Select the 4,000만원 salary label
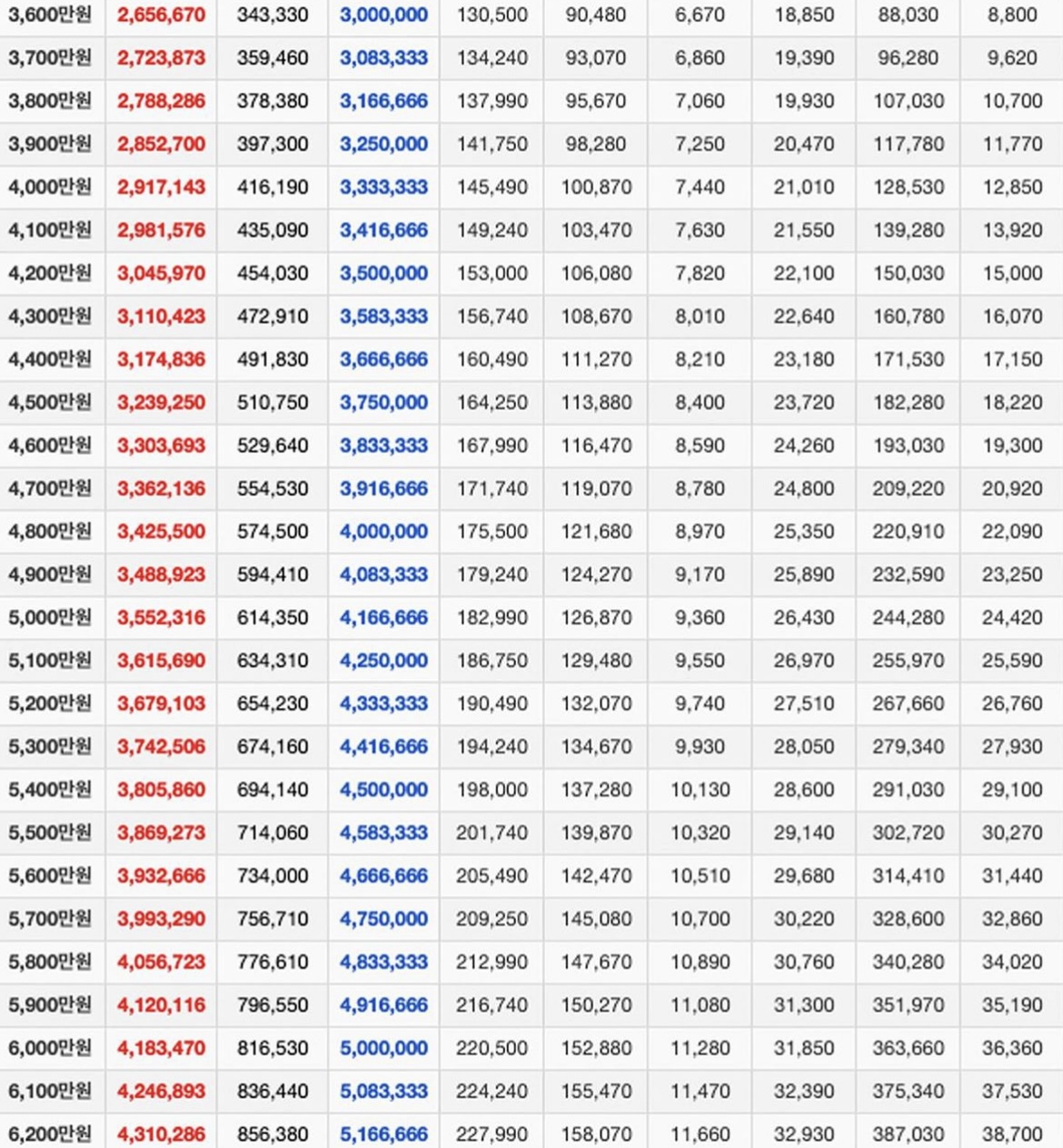This screenshot has height=1148, width=1063. (50, 187)
